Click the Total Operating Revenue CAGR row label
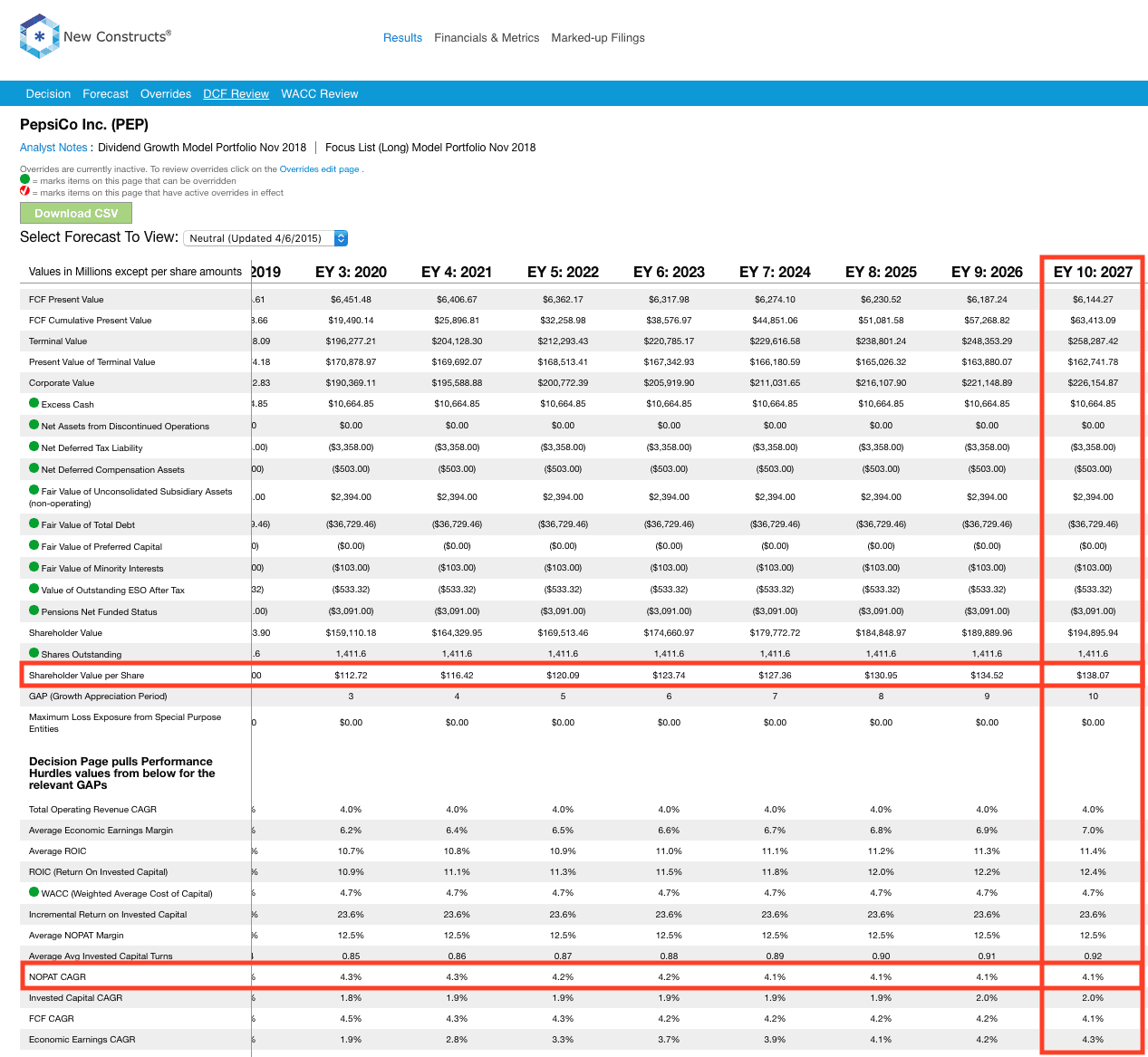 92,810
